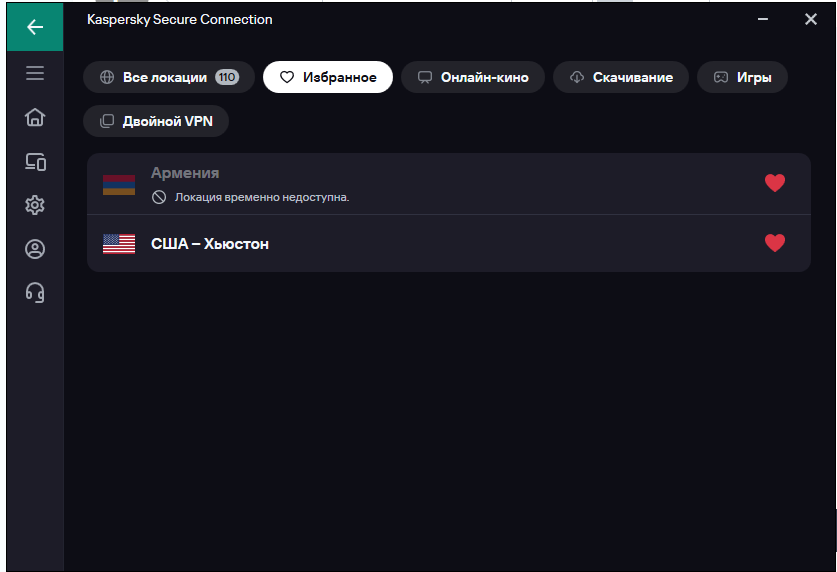The width and height of the screenshot is (837, 572).
Task: Go back using the green arrow button
Action: coord(35,26)
